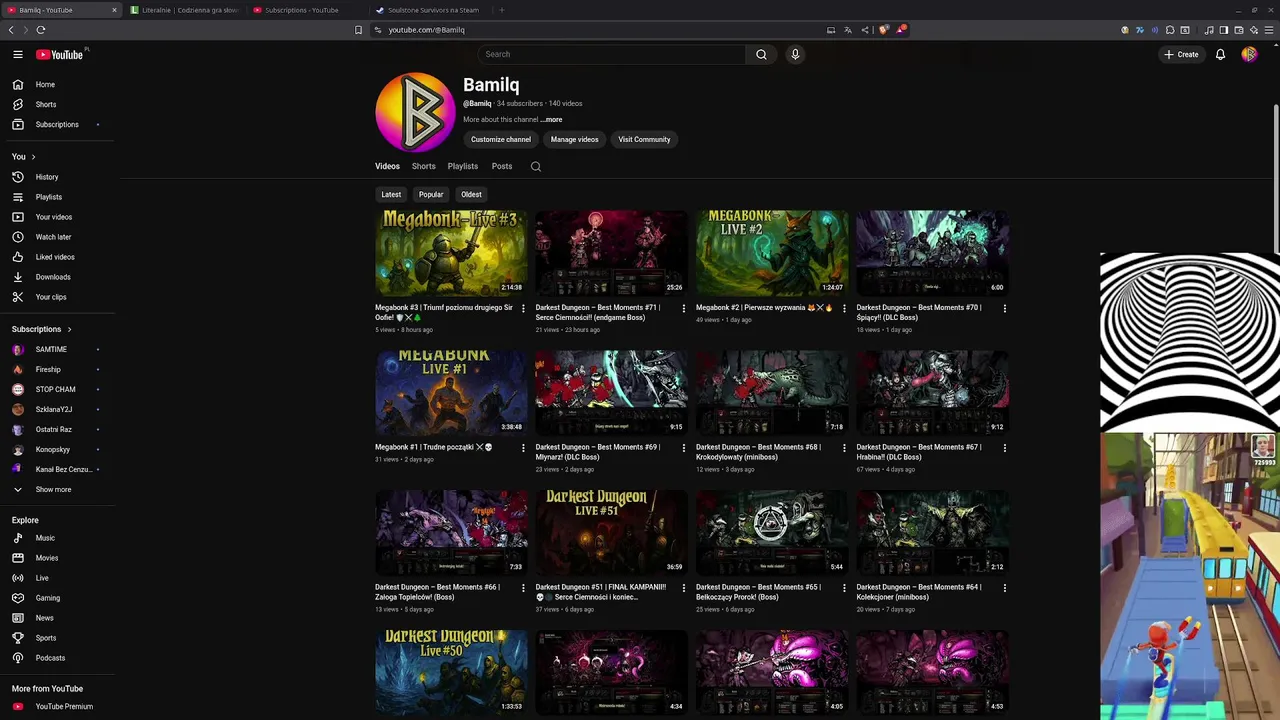Click the Brave shields lion icon

(x=883, y=30)
